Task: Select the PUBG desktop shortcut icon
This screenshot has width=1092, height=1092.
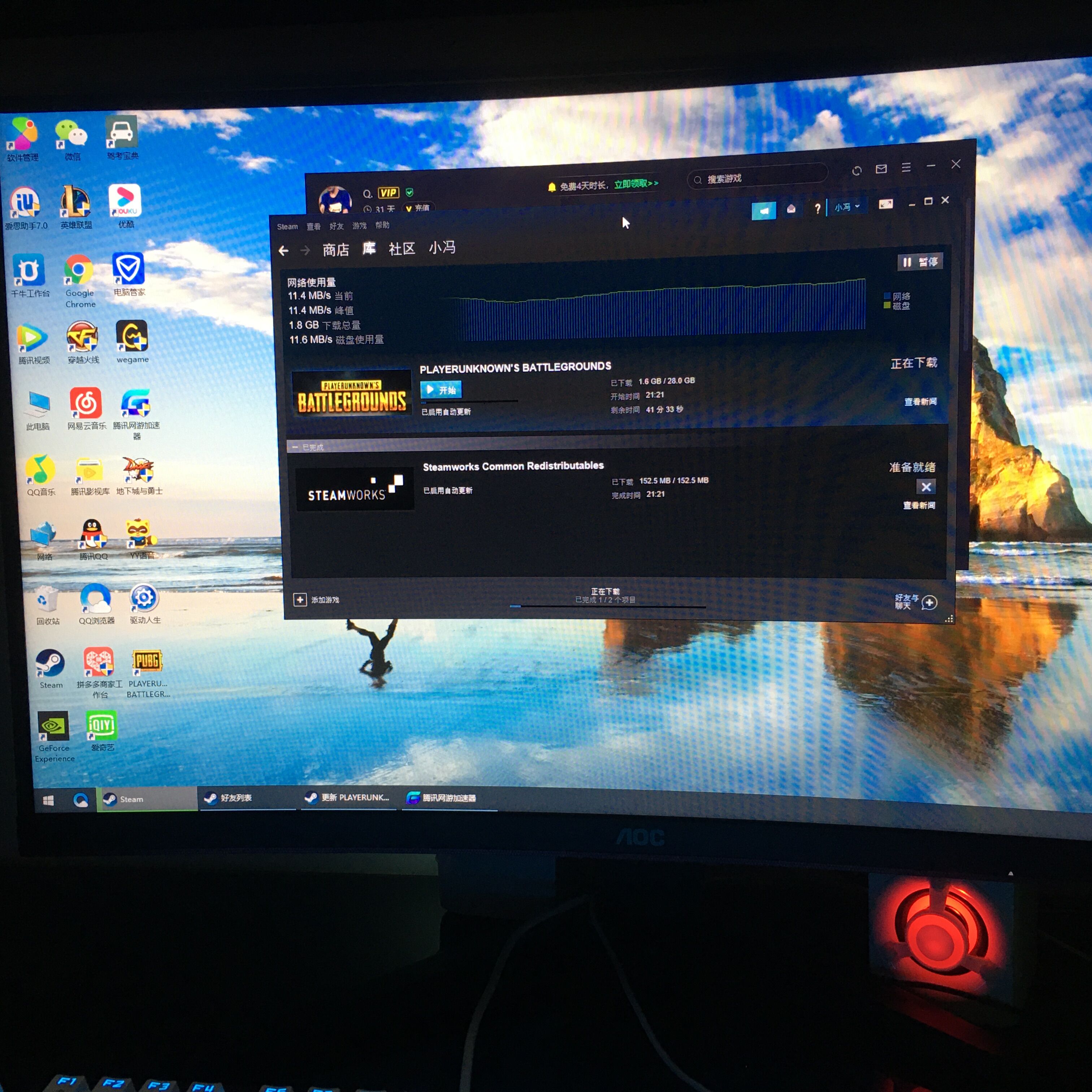Action: click(x=147, y=661)
